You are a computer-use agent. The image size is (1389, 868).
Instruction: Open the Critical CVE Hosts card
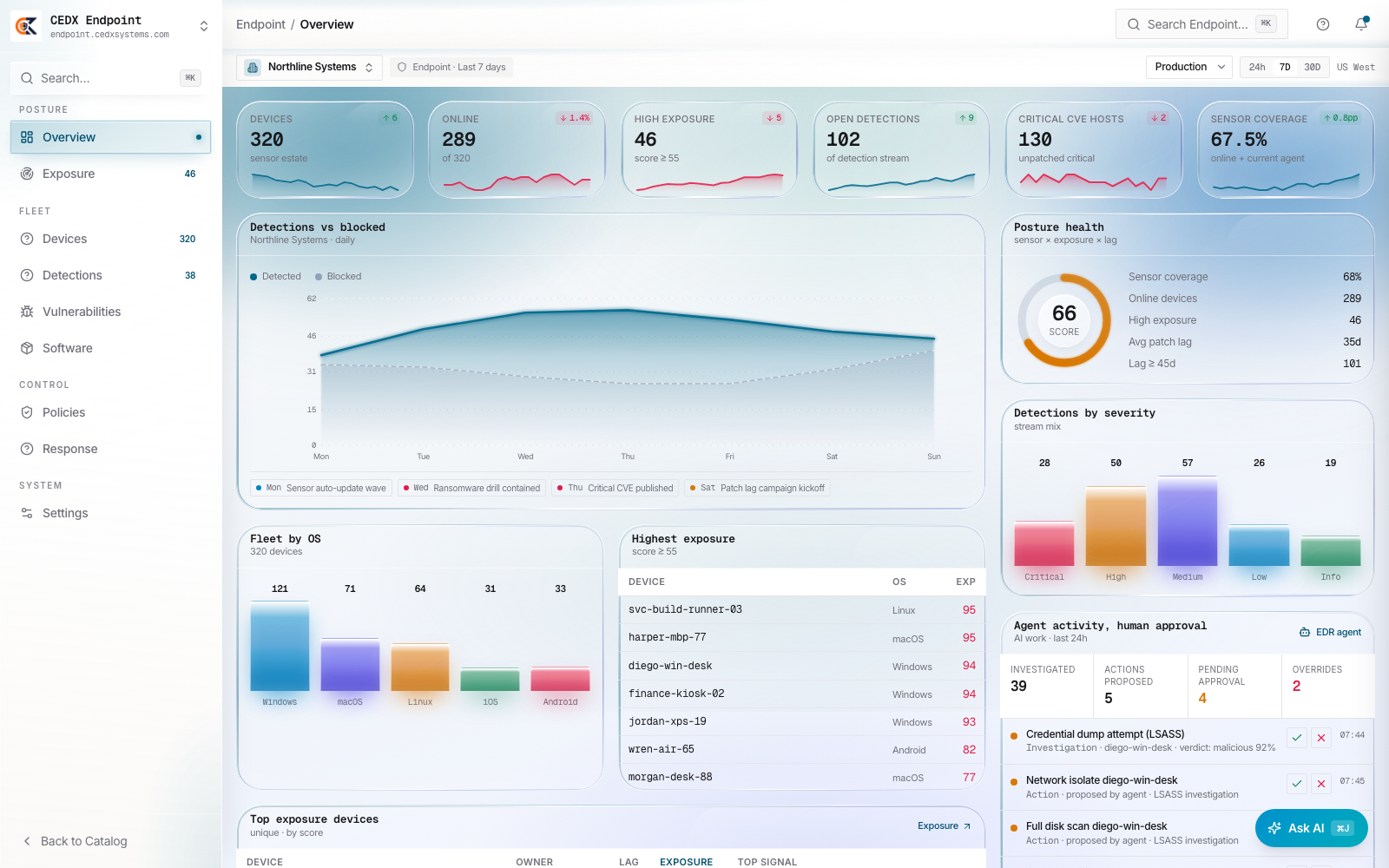[x=1094, y=150]
